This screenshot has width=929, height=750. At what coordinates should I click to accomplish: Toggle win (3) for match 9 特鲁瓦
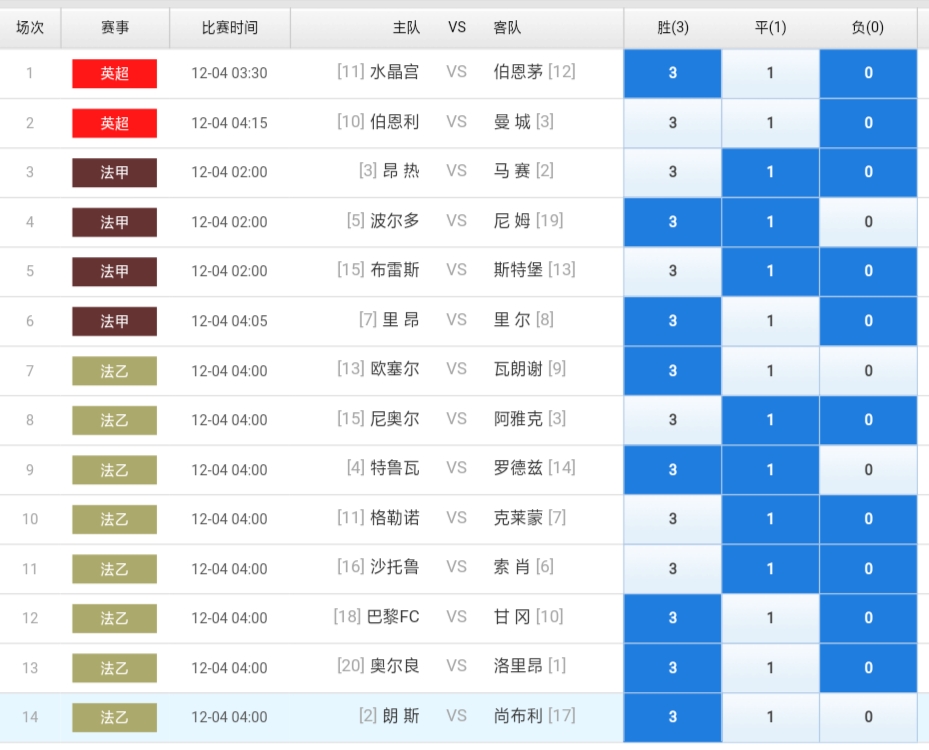pos(672,470)
